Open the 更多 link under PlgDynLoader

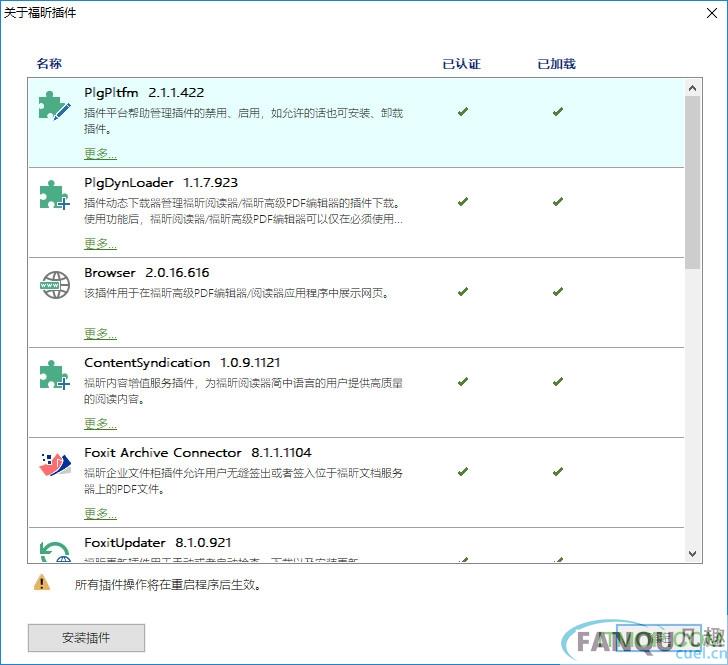(100, 243)
